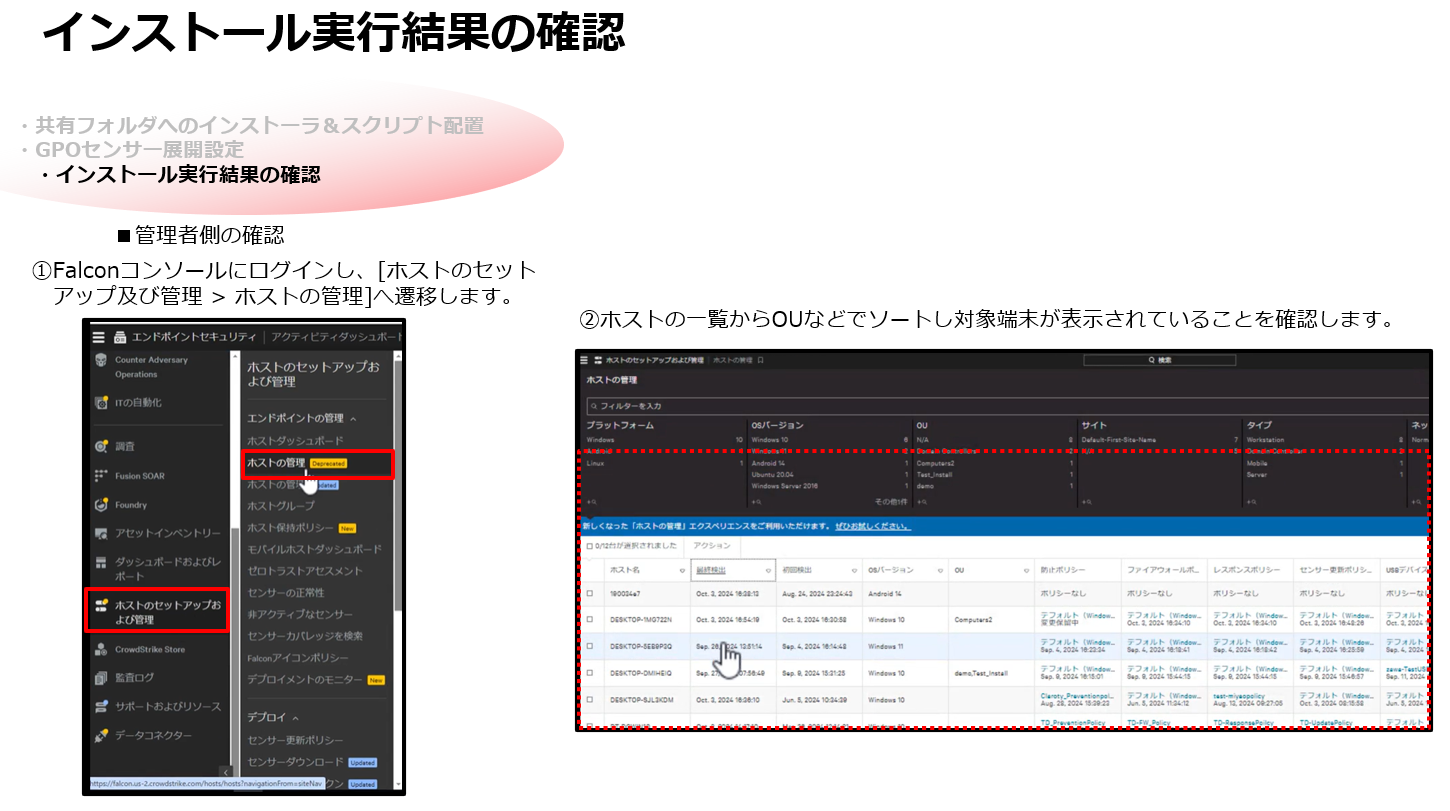This screenshot has height=811, width=1450.
Task: Click 調査 sidebar icon
Action: (x=101, y=447)
